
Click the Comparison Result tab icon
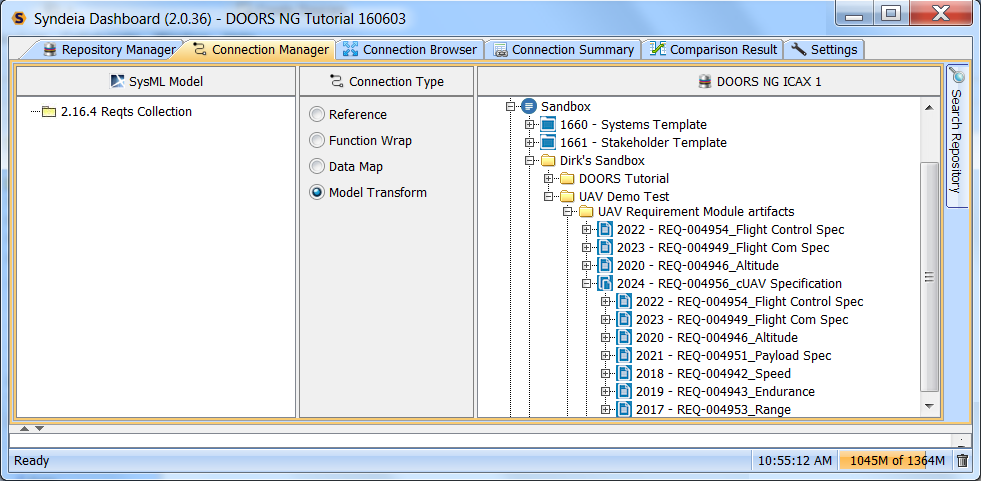click(657, 49)
